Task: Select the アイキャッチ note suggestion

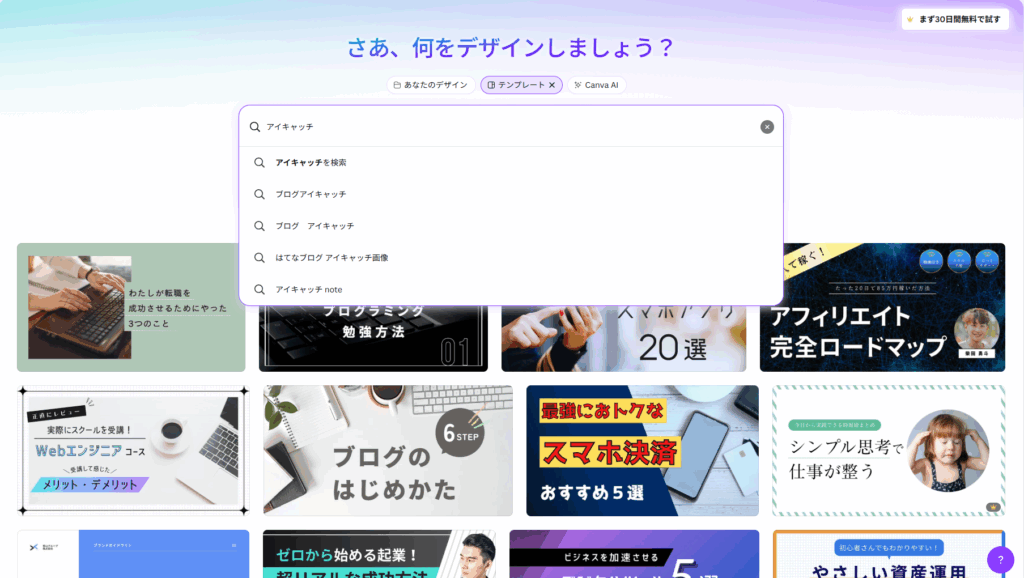Action: [309, 289]
